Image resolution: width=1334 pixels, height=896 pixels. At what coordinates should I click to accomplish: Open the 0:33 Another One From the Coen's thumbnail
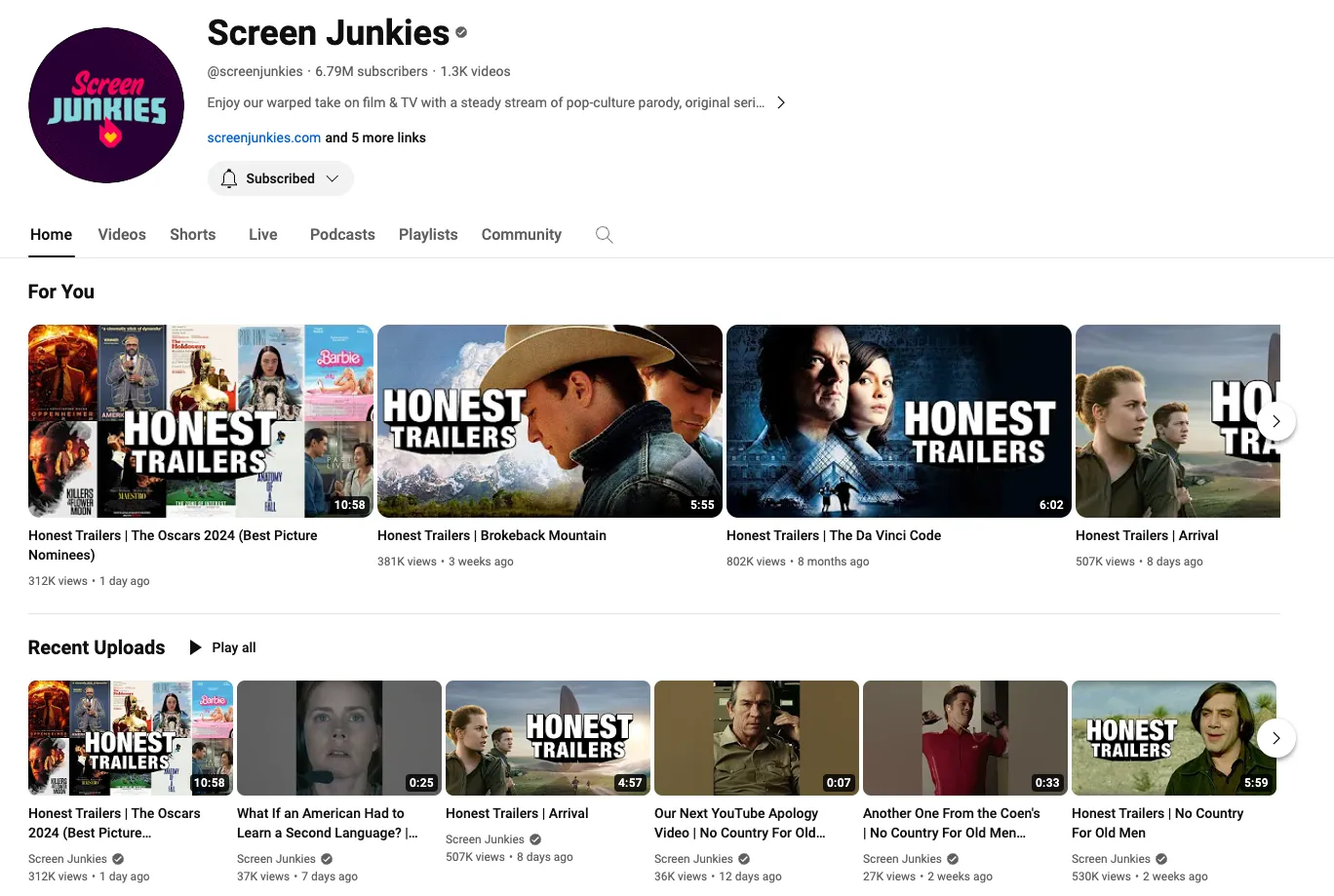965,738
